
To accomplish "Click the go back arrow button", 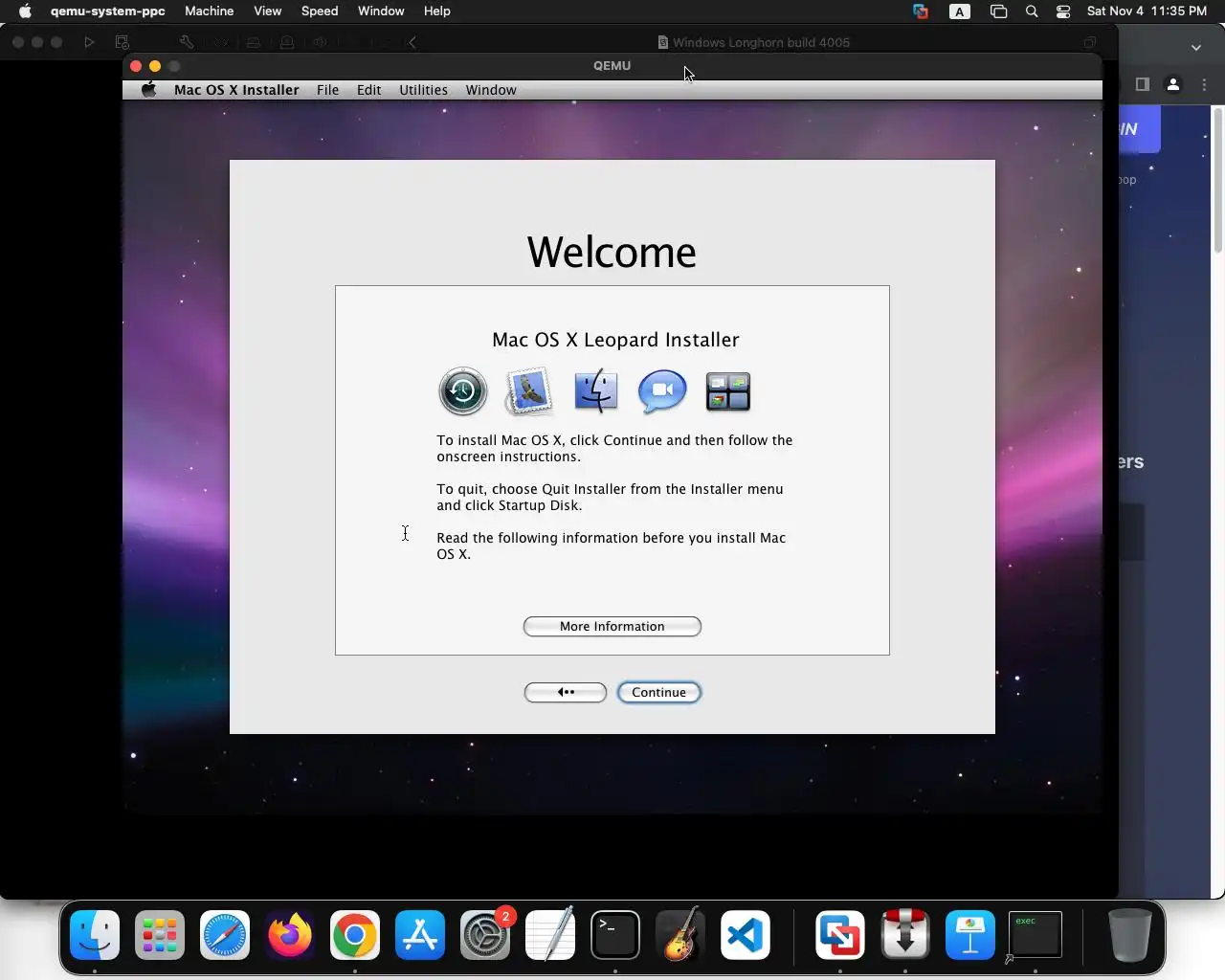I will tap(566, 692).
